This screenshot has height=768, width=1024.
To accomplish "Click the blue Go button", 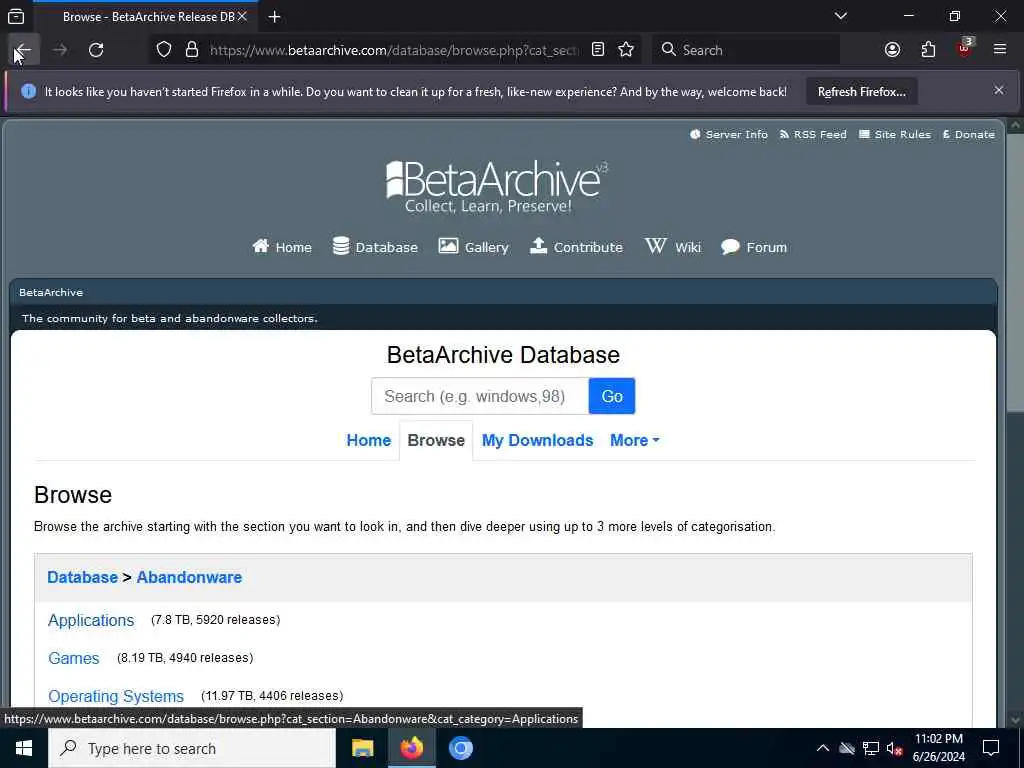I will click(x=612, y=396).
